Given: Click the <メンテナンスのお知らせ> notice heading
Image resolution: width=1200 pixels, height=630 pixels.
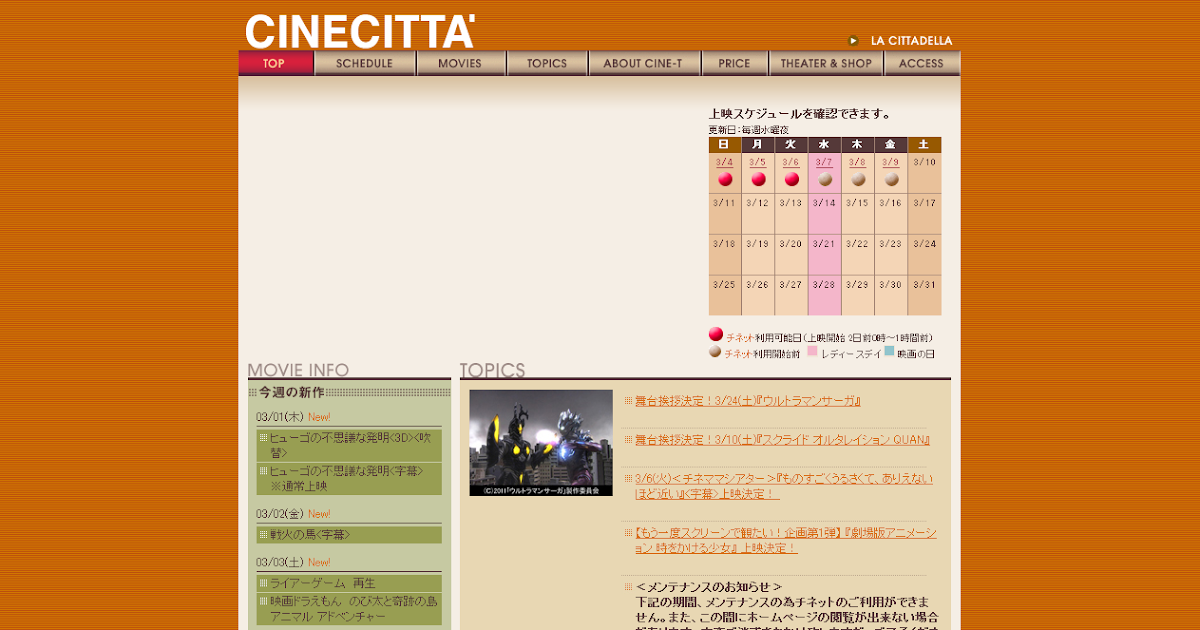Looking at the screenshot, I should point(709,587).
